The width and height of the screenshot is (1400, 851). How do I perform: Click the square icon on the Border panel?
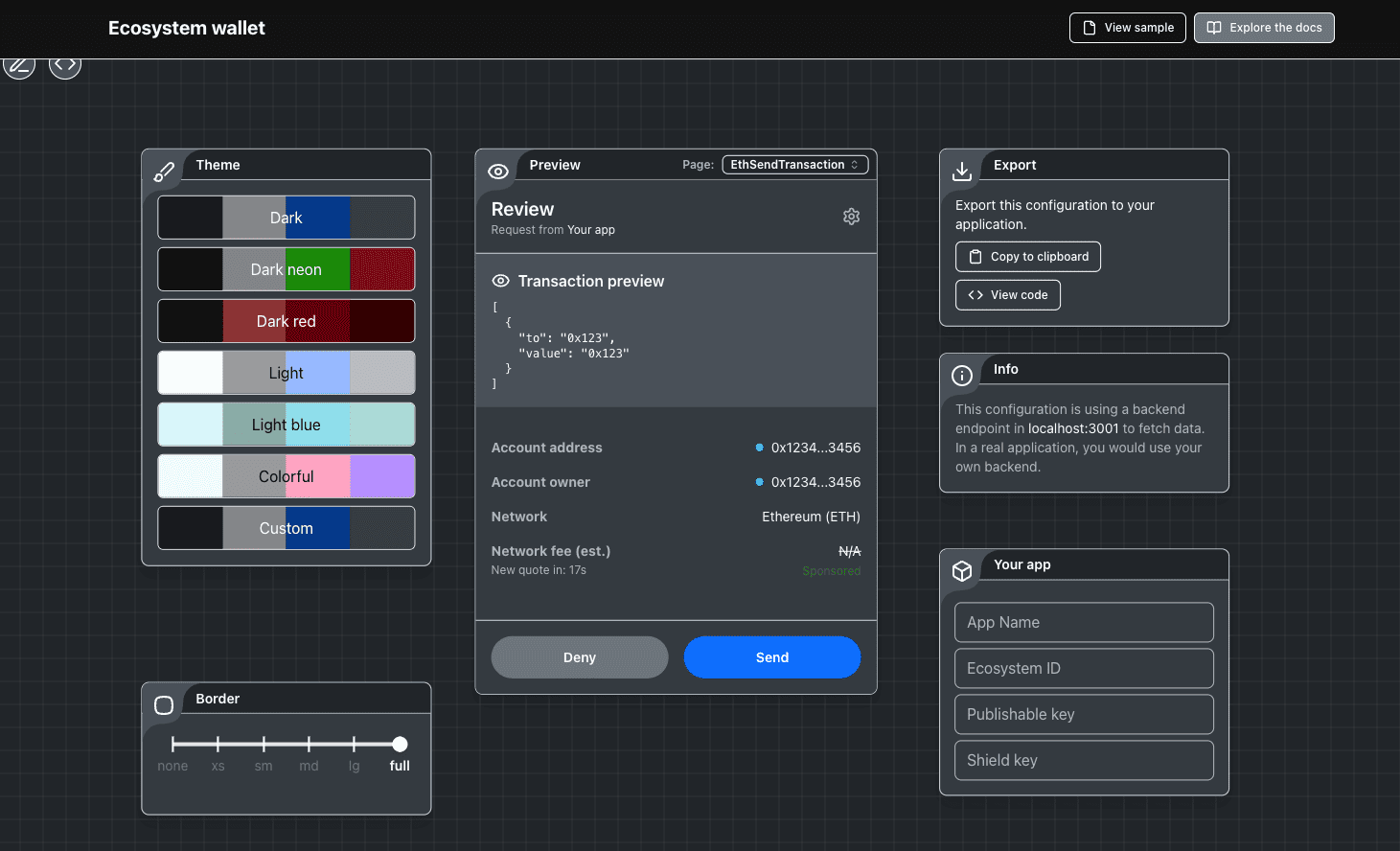[164, 704]
